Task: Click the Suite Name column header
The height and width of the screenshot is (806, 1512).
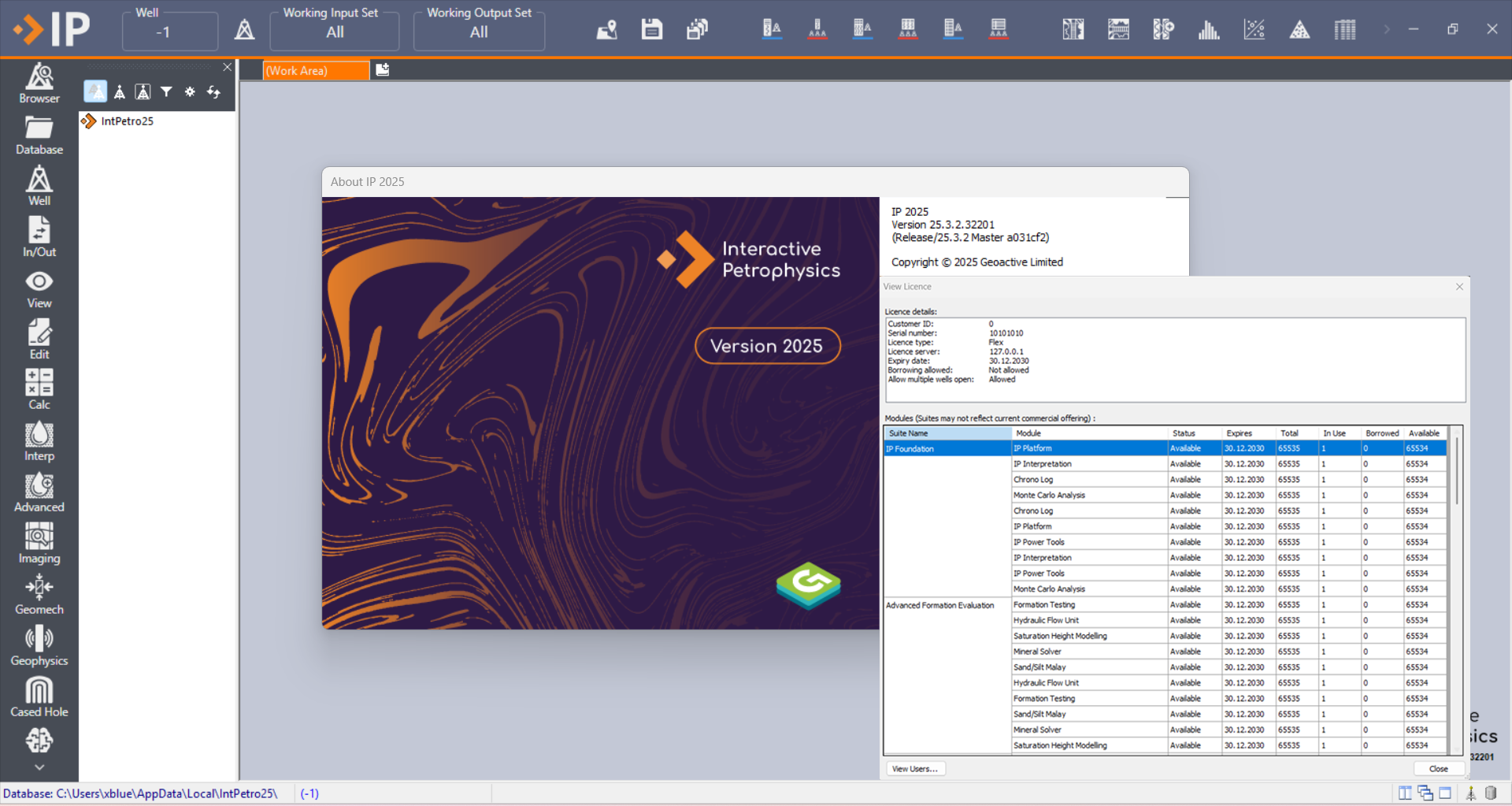Action: pyautogui.click(x=947, y=433)
